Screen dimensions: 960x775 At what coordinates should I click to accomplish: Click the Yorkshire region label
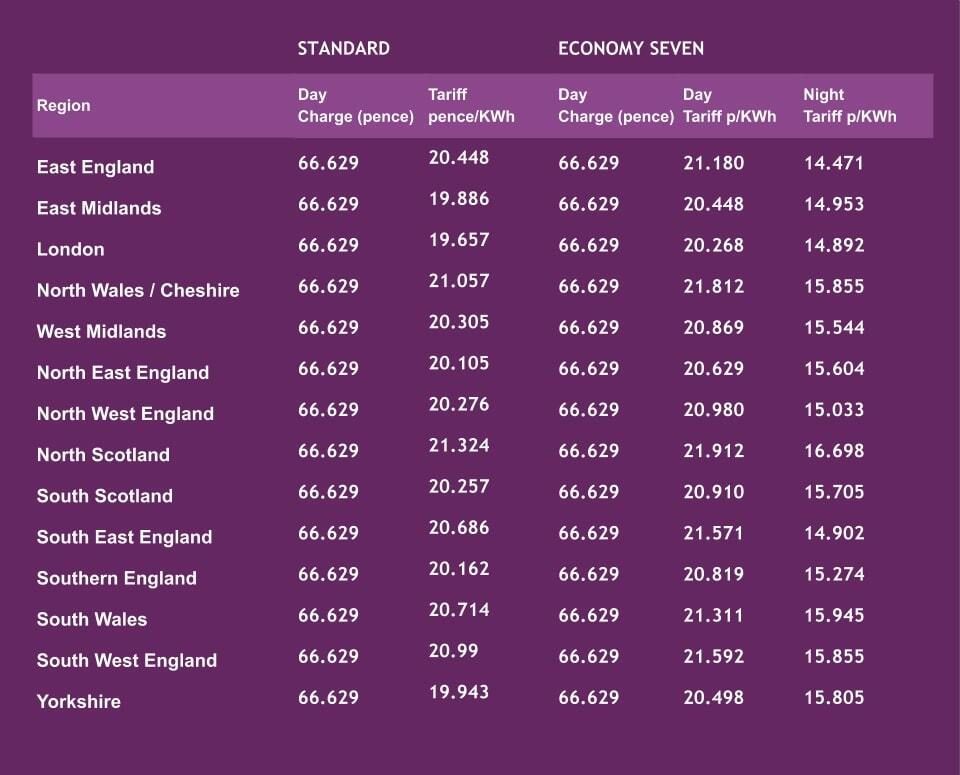(x=78, y=701)
